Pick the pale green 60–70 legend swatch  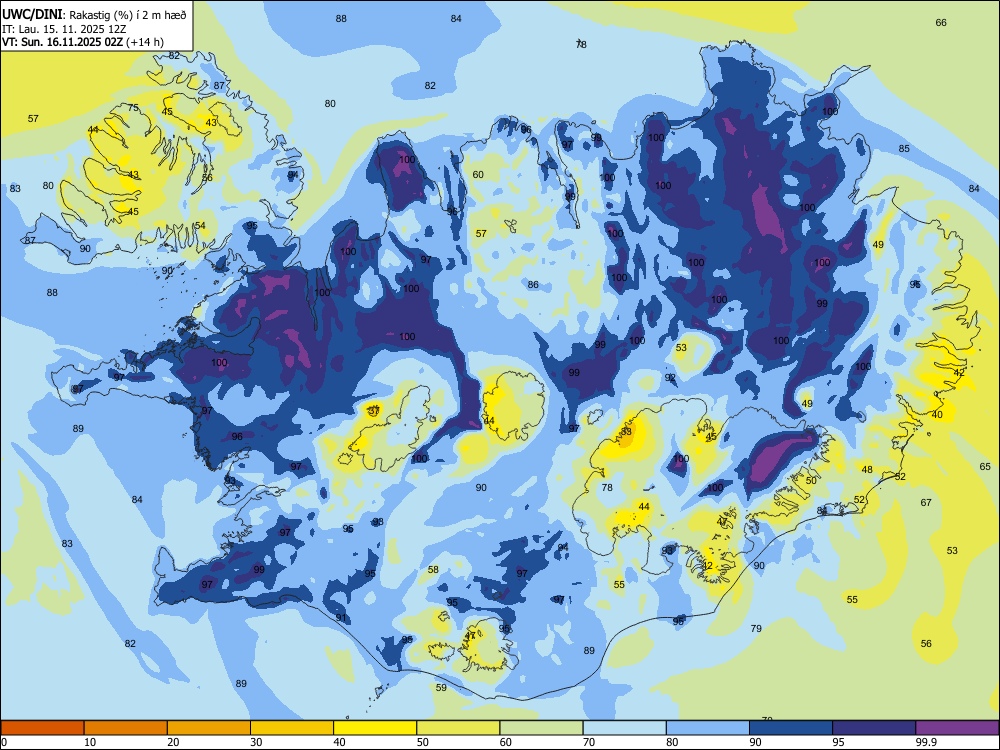pyautogui.click(x=541, y=728)
